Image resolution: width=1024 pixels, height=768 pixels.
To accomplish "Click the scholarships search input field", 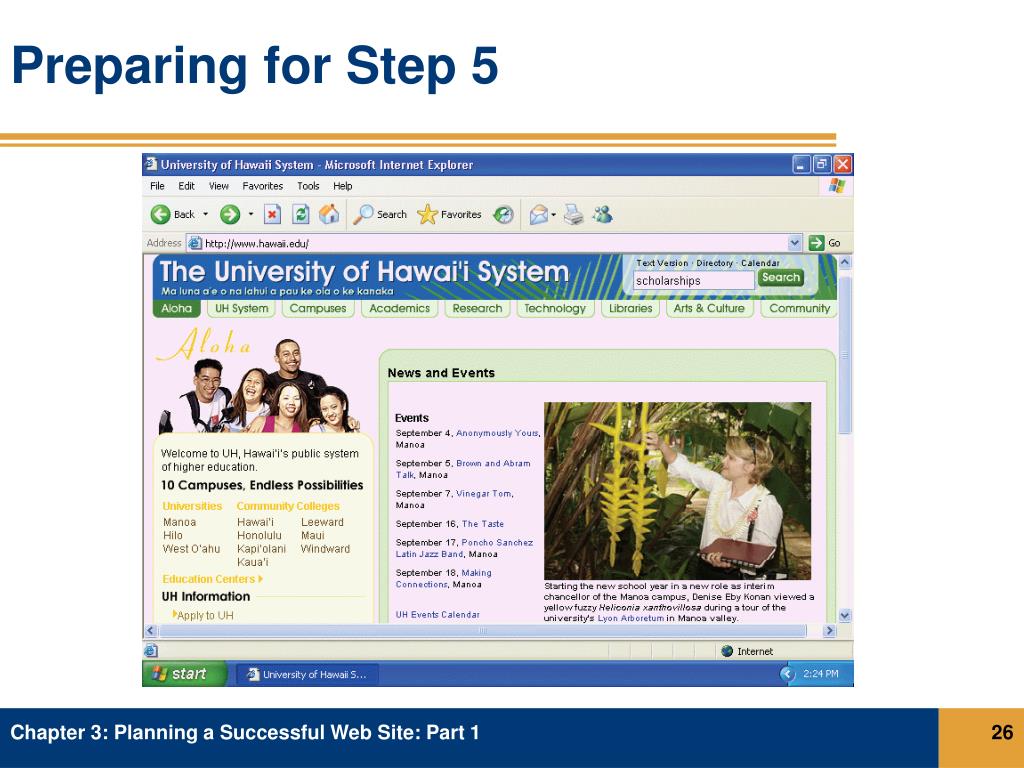I will coord(694,281).
